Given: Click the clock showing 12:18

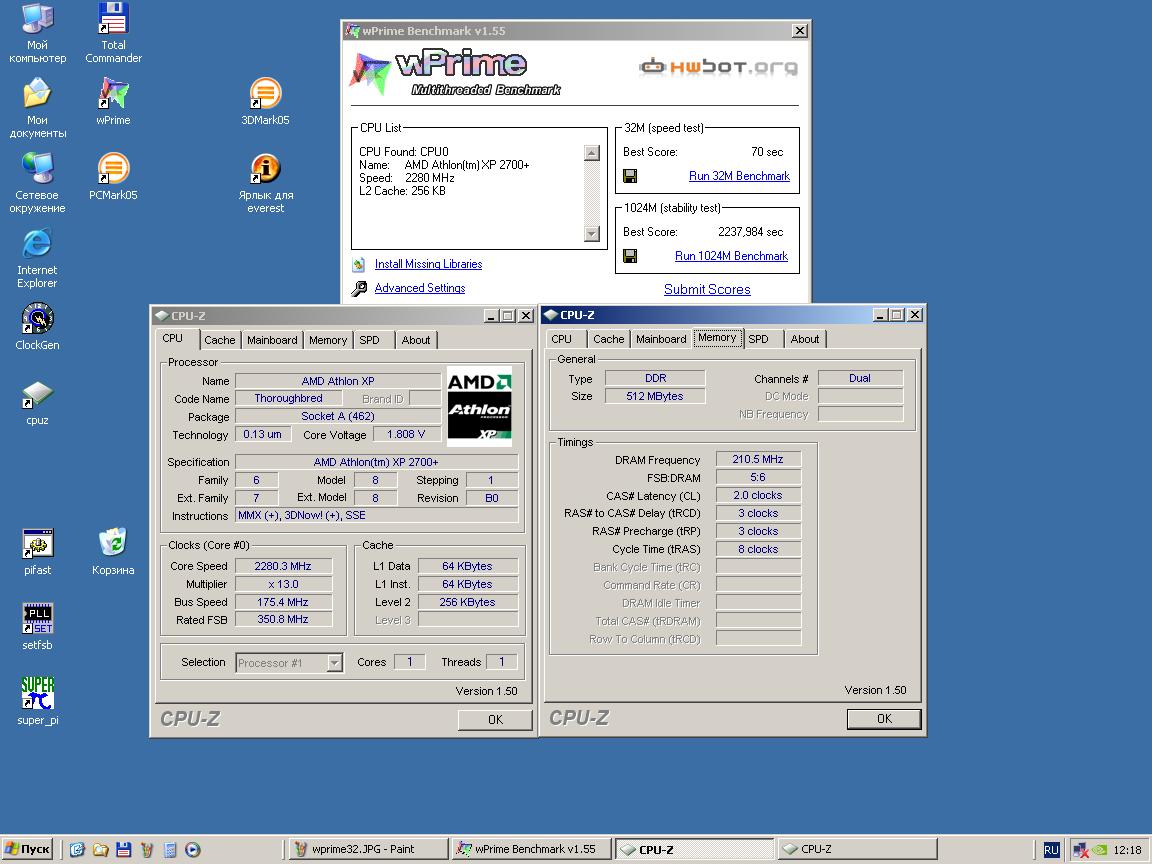Looking at the screenshot, I should coord(1127,850).
